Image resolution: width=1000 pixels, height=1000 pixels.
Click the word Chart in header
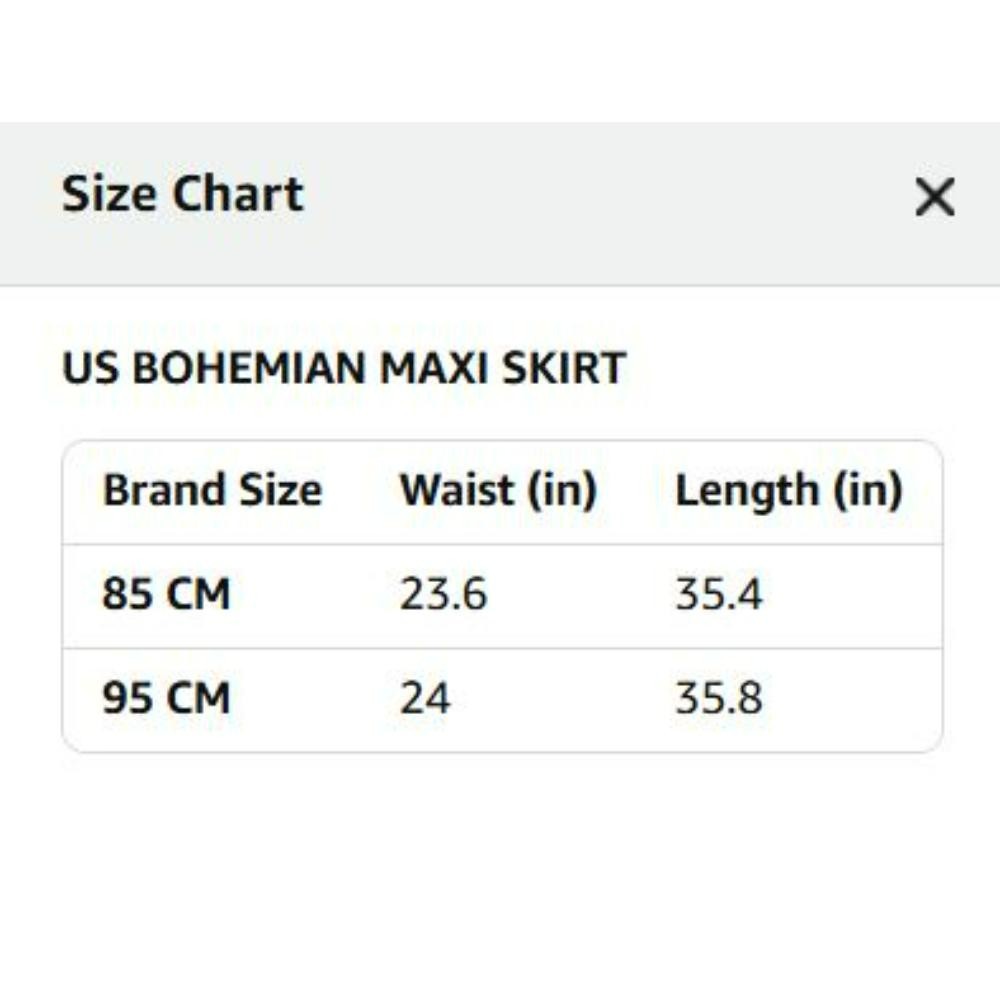[238, 194]
